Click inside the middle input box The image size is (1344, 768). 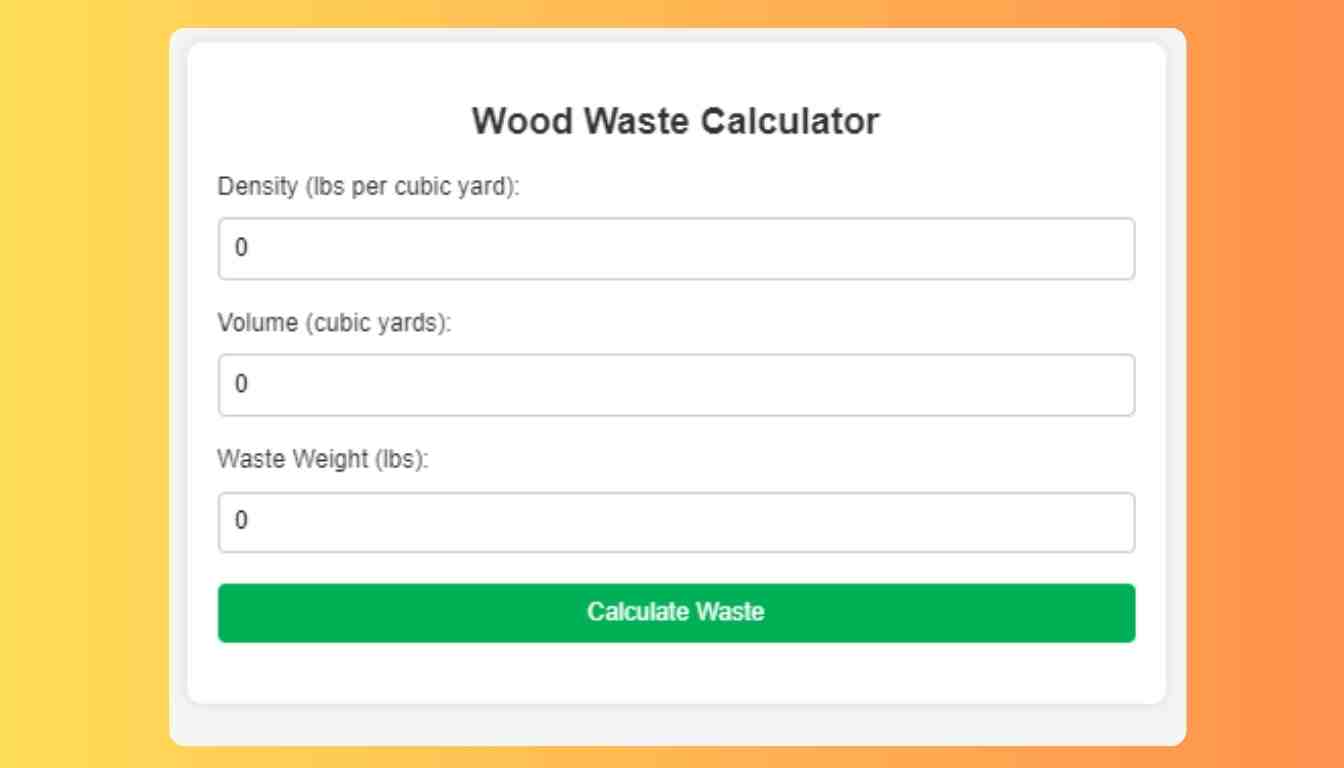(675, 384)
